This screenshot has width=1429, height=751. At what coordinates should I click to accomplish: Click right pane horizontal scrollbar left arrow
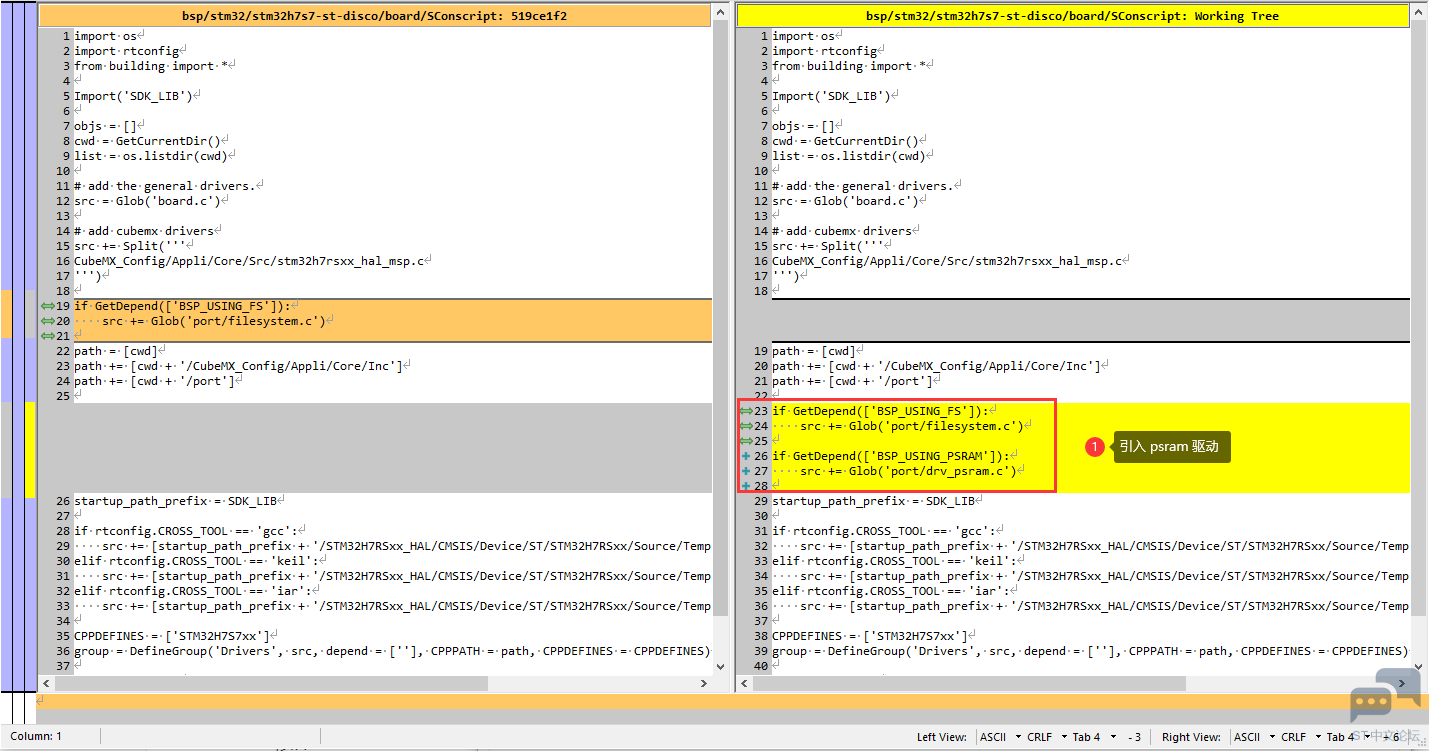pos(744,683)
